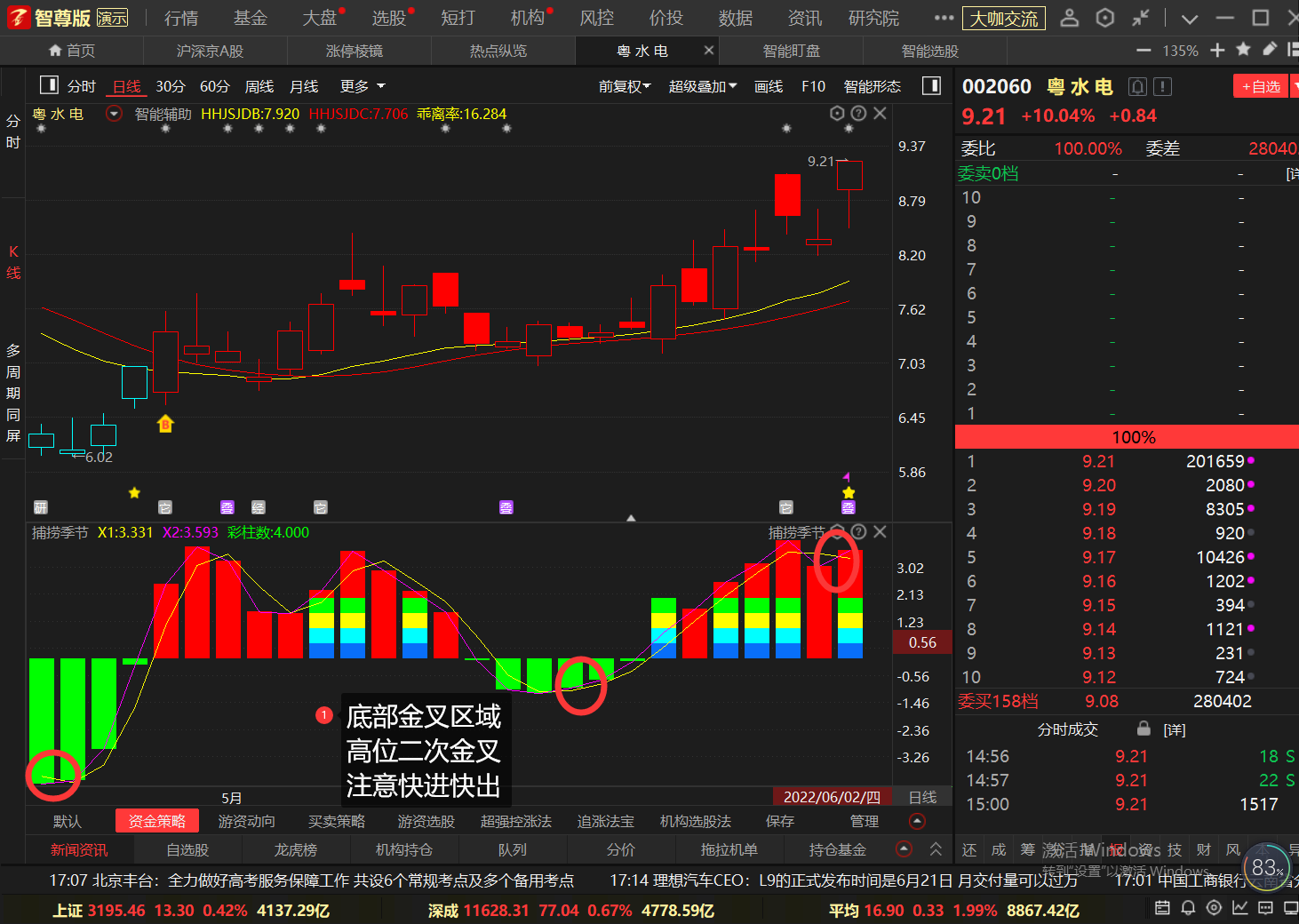Open the user account icon
Viewport: 1299px width, 924px height.
click(1070, 17)
